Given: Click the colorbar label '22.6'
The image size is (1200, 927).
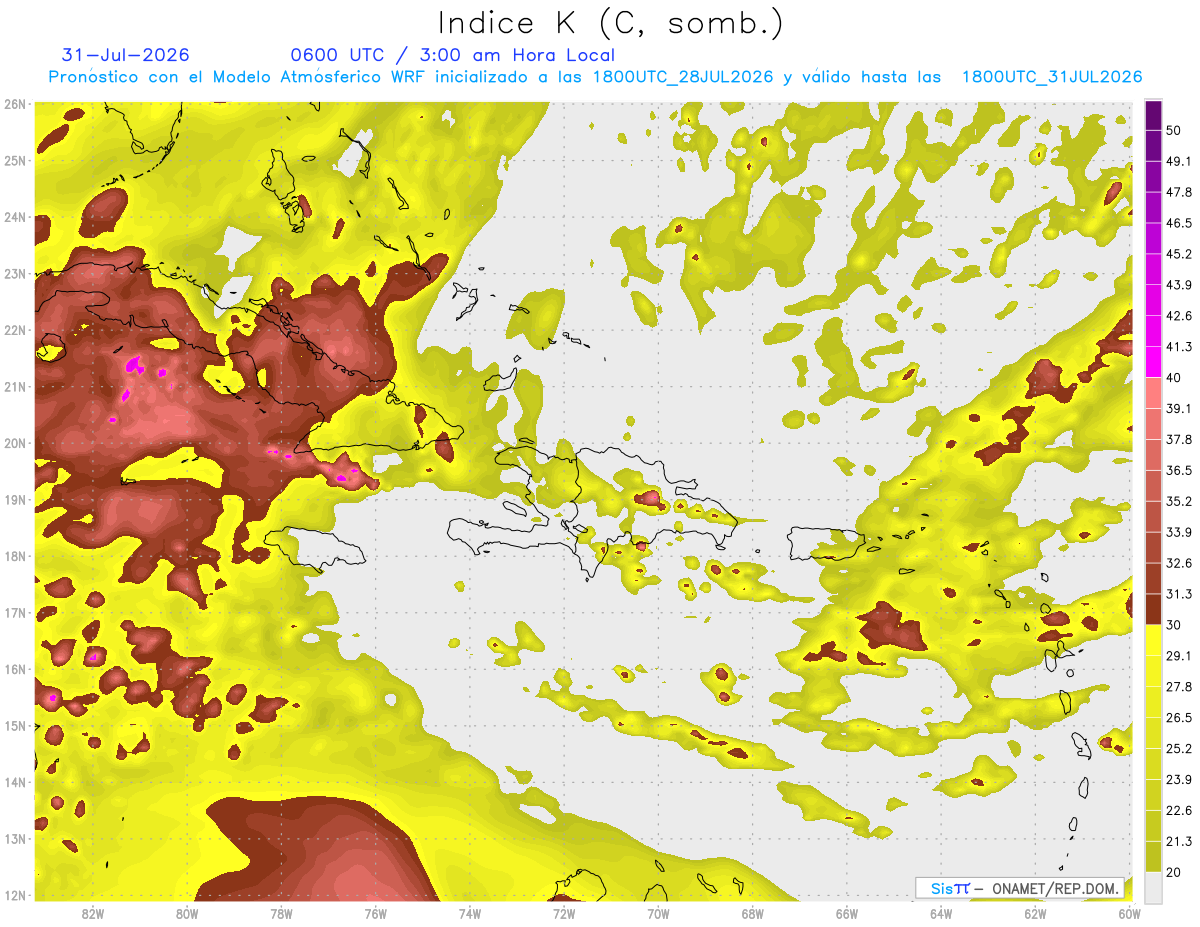Looking at the screenshot, I should tap(1179, 810).
